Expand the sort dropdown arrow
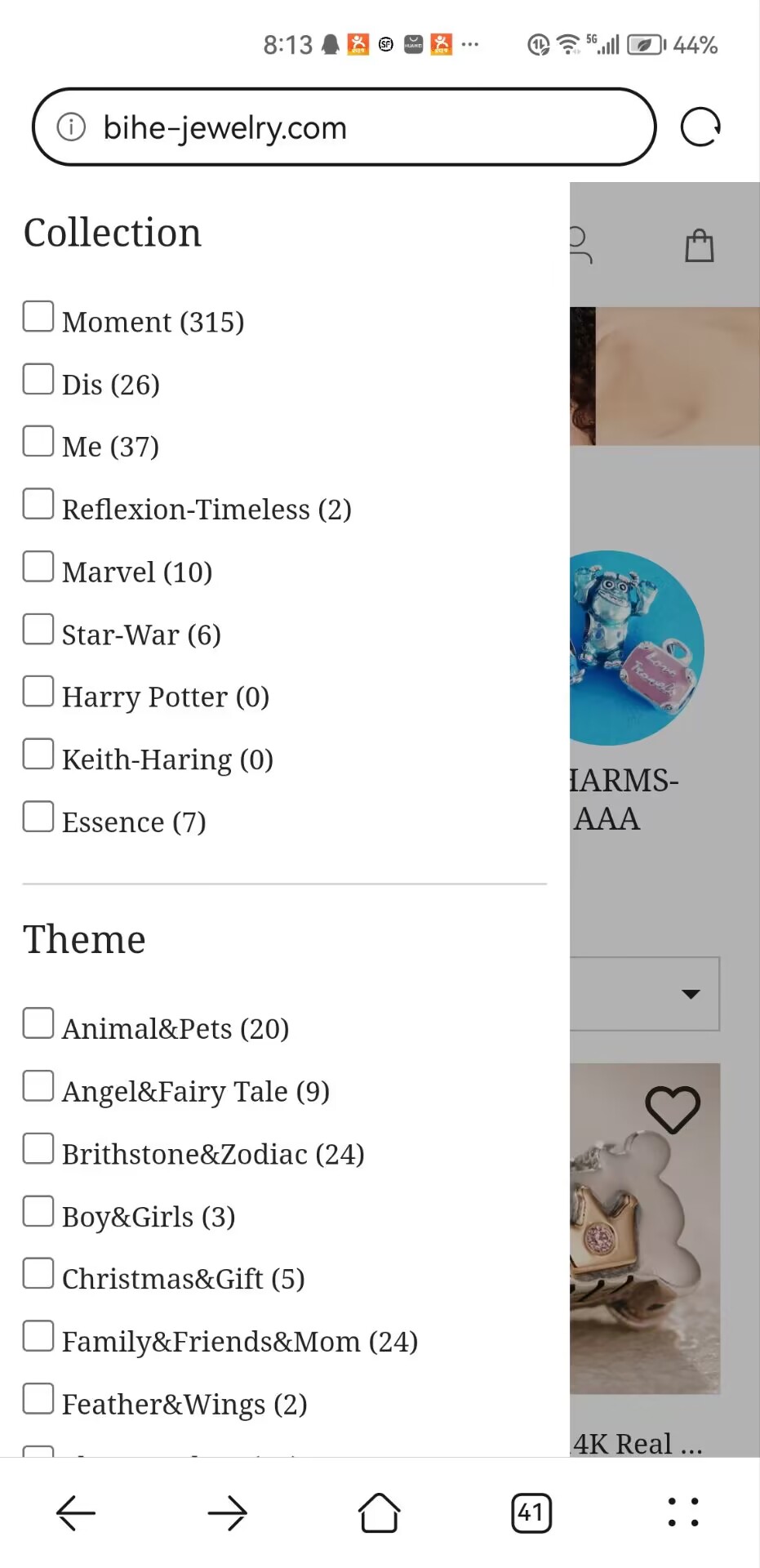The image size is (760, 1568). coord(691,994)
